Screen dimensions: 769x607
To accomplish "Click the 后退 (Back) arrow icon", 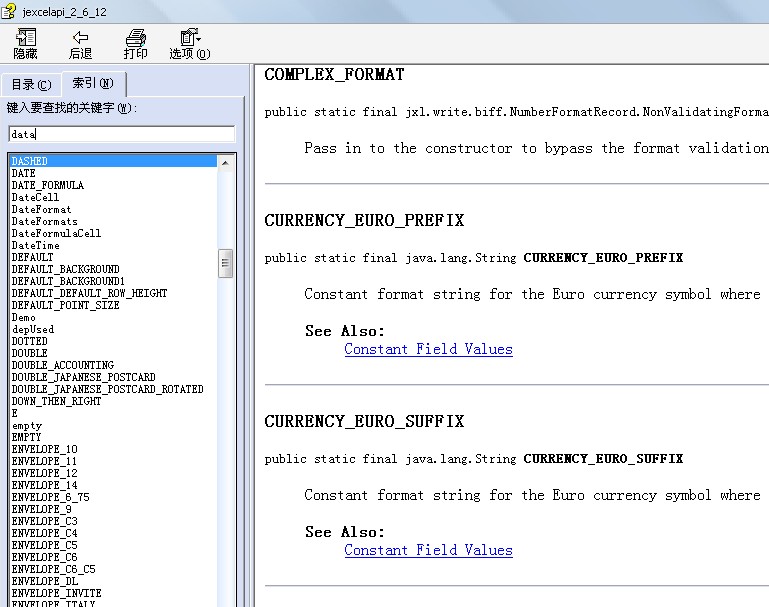I will click(80, 44).
